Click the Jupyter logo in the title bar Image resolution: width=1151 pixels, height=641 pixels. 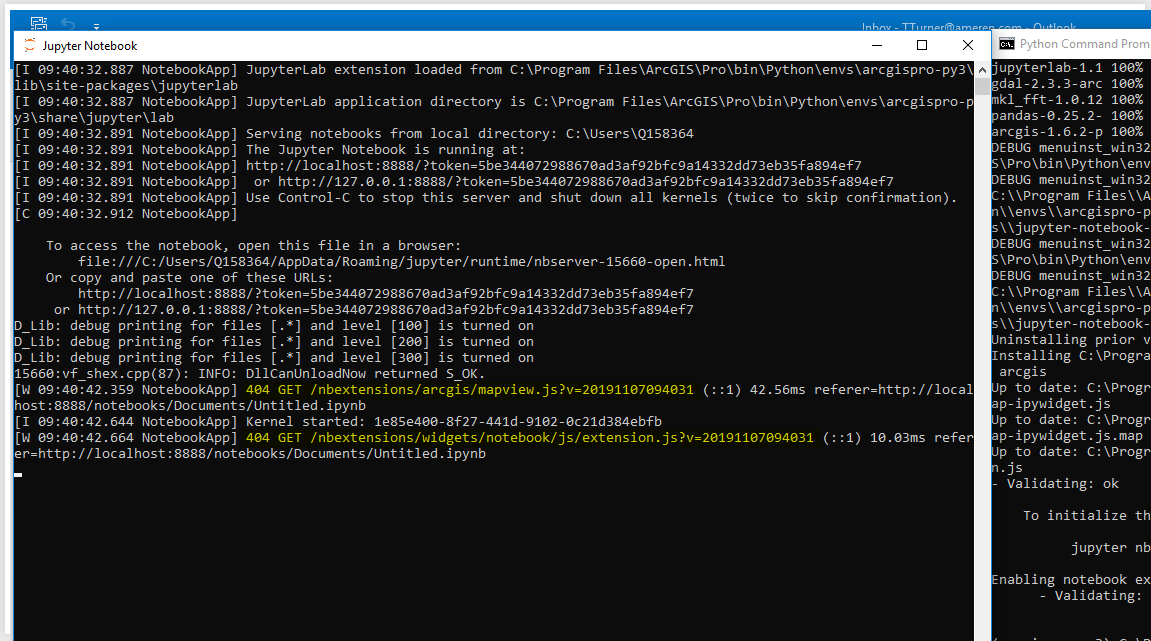tap(29, 46)
